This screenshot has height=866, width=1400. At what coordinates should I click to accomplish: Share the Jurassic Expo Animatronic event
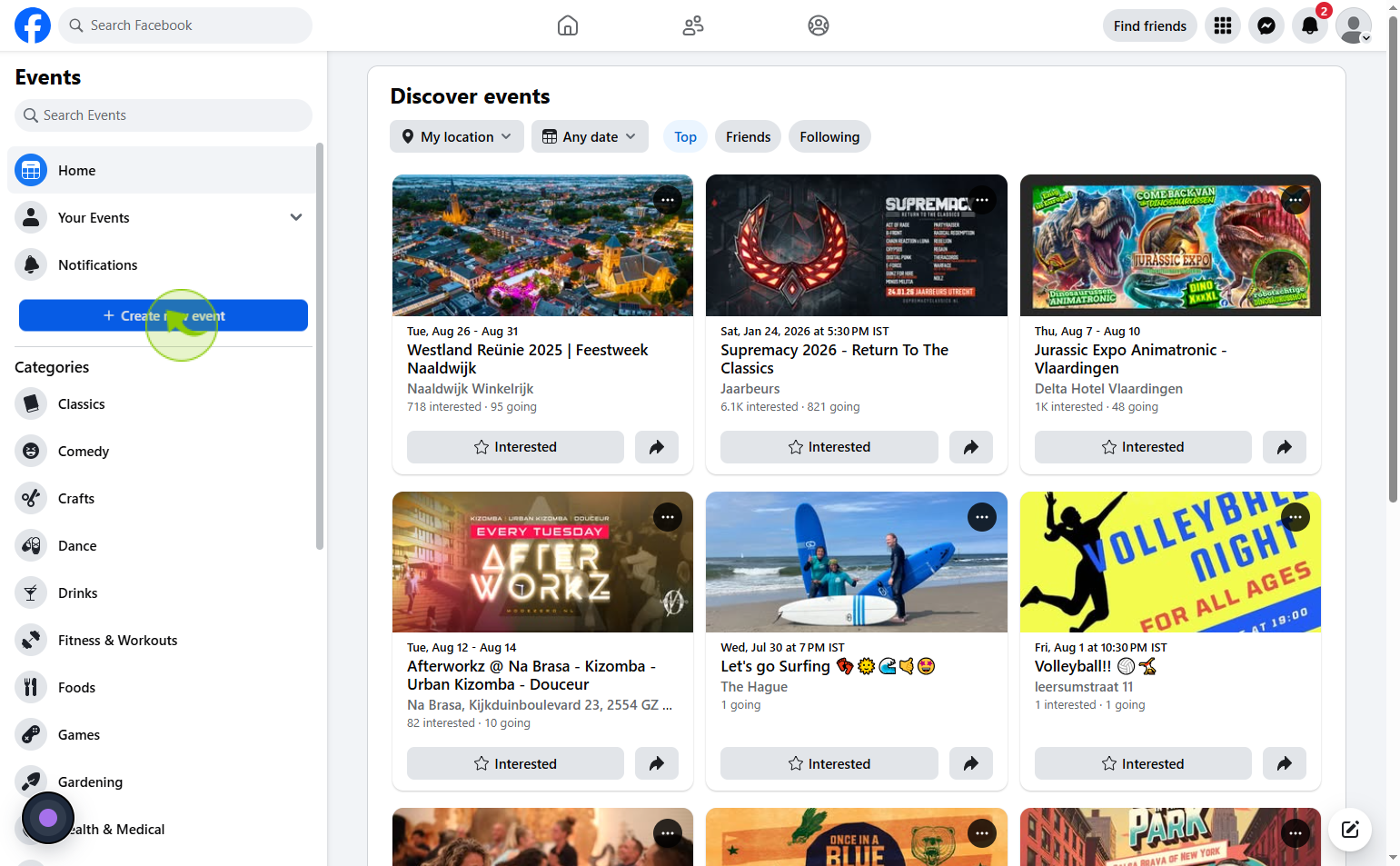pyautogui.click(x=1285, y=447)
